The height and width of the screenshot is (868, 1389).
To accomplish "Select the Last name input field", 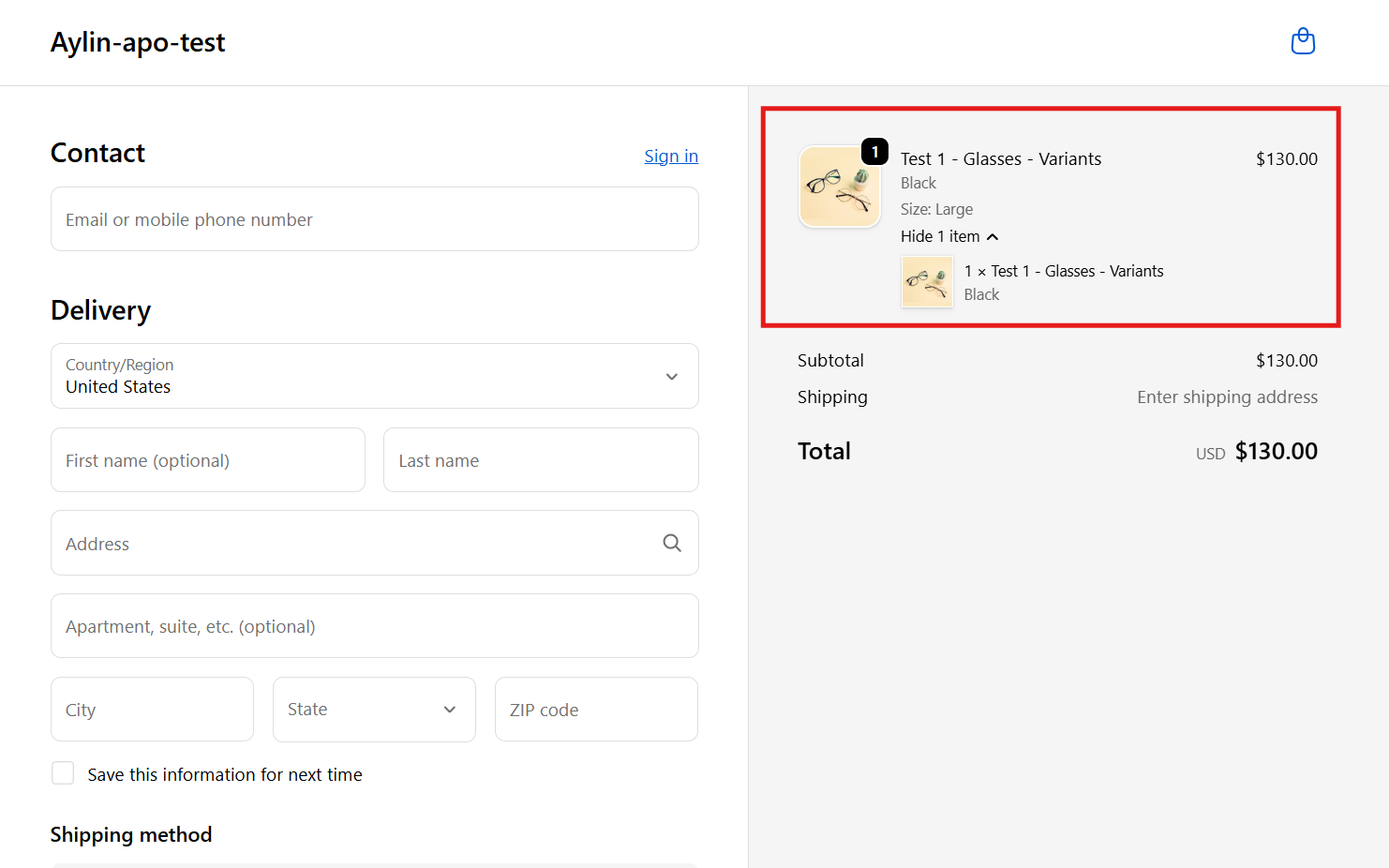I will coord(540,460).
